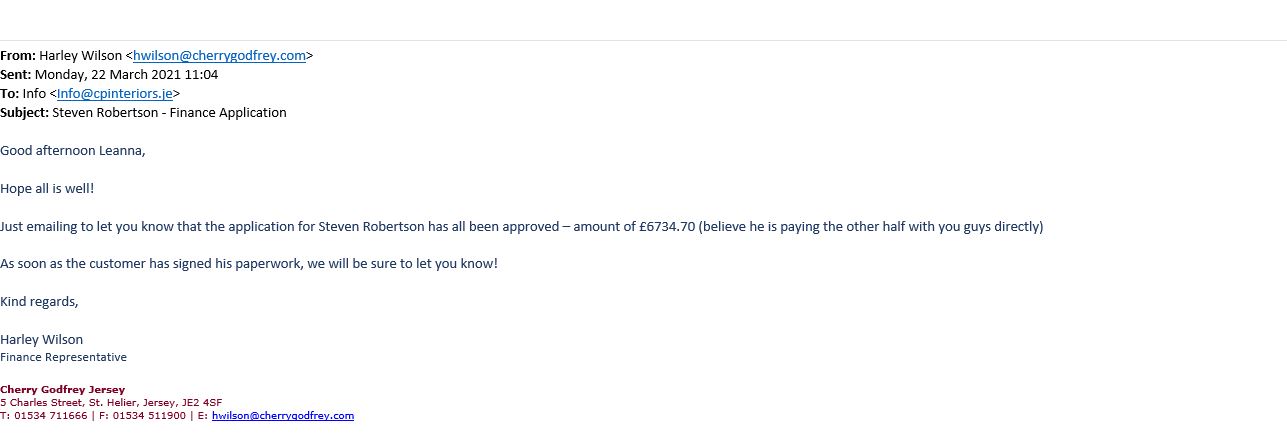Image resolution: width=1287 pixels, height=438 pixels.
Task: Click the bold "From:" header label
Action: (17, 56)
